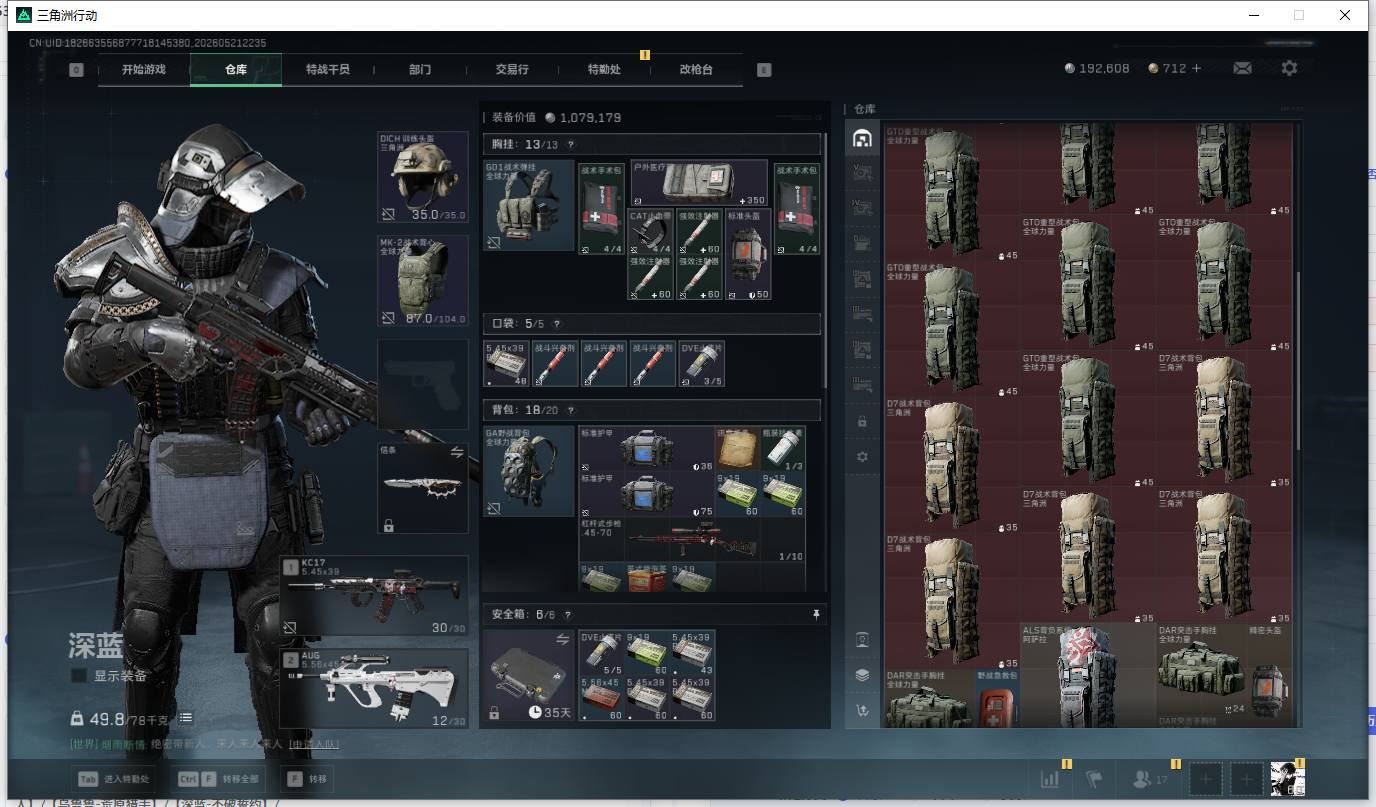This screenshot has height=807, width=1376.
Task: Select the empty pistol slot
Action: (423, 385)
